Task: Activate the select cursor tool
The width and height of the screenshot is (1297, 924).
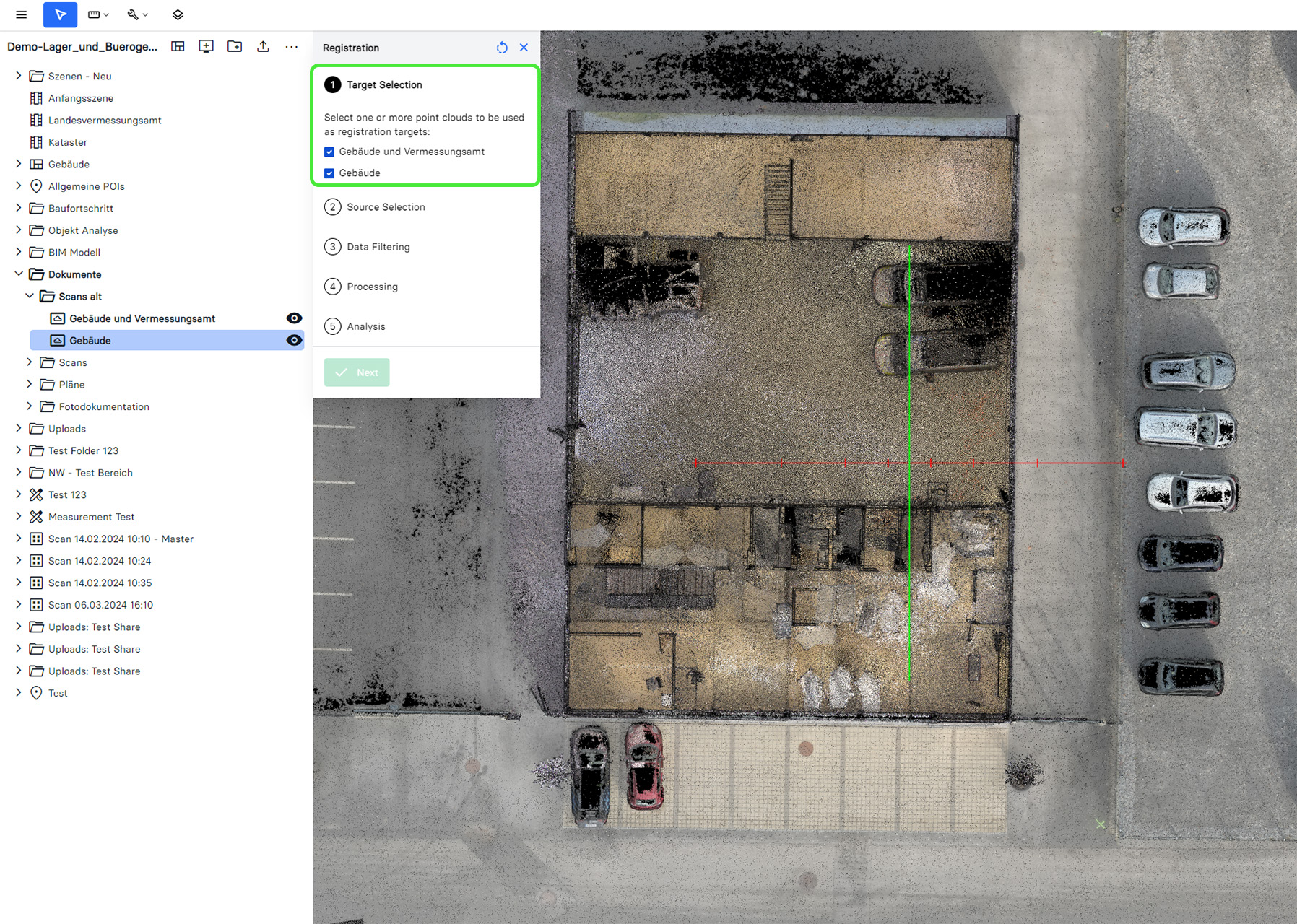Action: coord(60,14)
